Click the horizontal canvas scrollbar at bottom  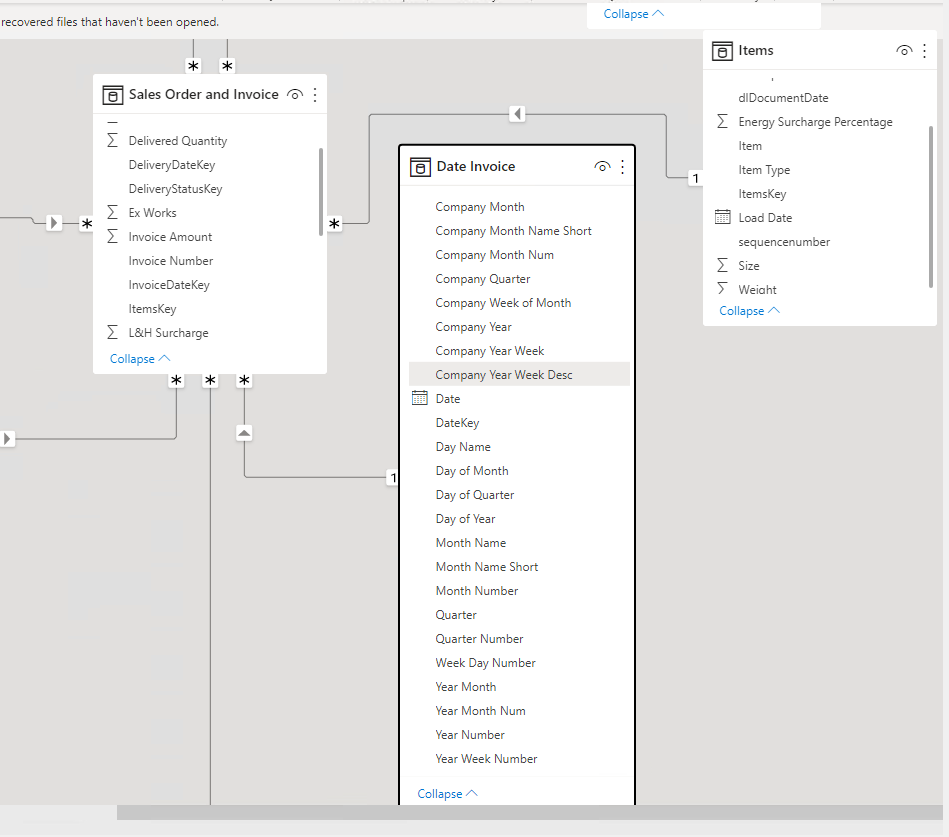pyautogui.click(x=530, y=812)
